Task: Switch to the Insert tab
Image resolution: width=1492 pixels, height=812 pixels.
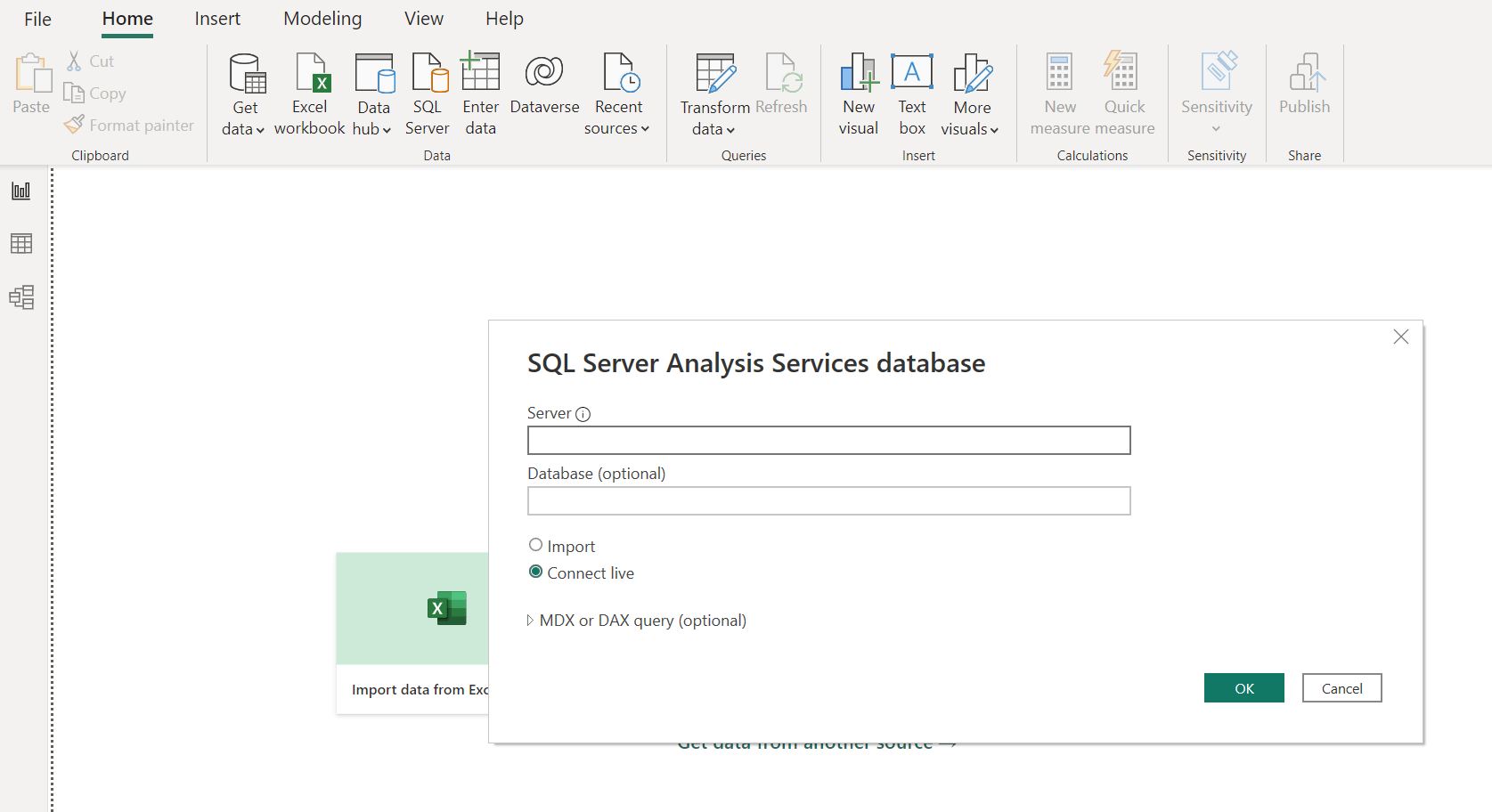Action: pyautogui.click(x=217, y=19)
